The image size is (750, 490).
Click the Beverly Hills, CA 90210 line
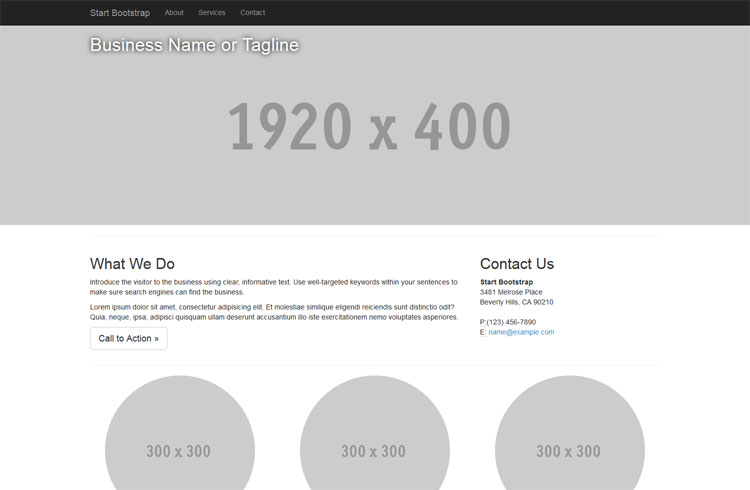pyautogui.click(x=516, y=302)
